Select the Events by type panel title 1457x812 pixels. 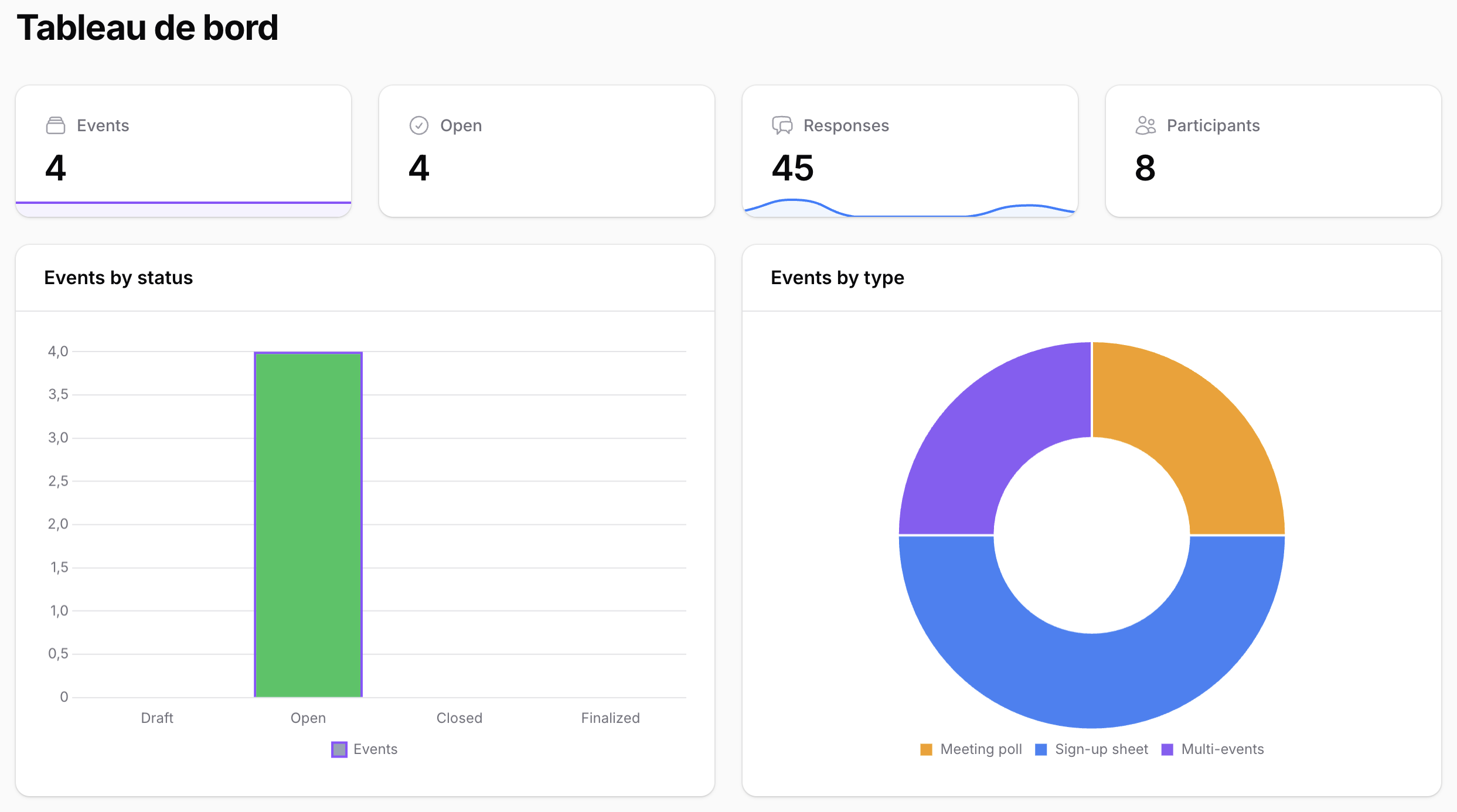click(838, 278)
